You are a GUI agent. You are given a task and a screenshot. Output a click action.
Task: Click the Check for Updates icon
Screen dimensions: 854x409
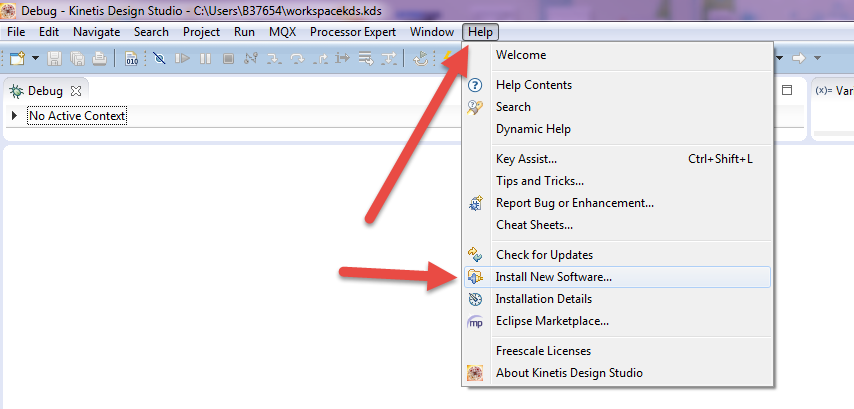click(475, 254)
